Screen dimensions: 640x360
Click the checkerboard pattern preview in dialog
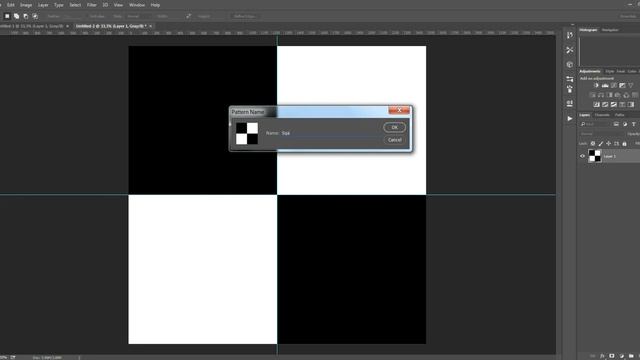pos(247,133)
